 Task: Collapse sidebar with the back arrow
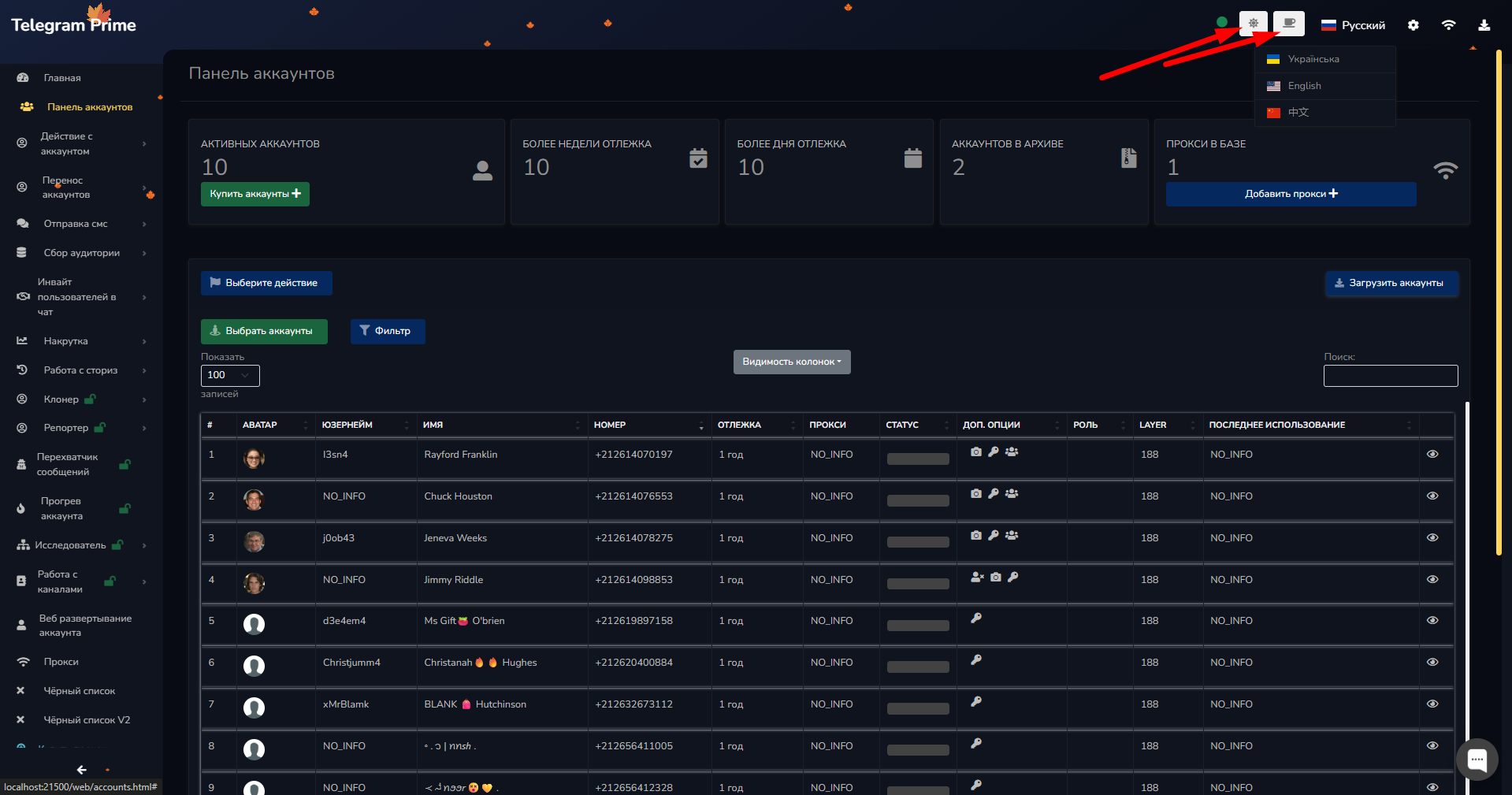point(81,770)
